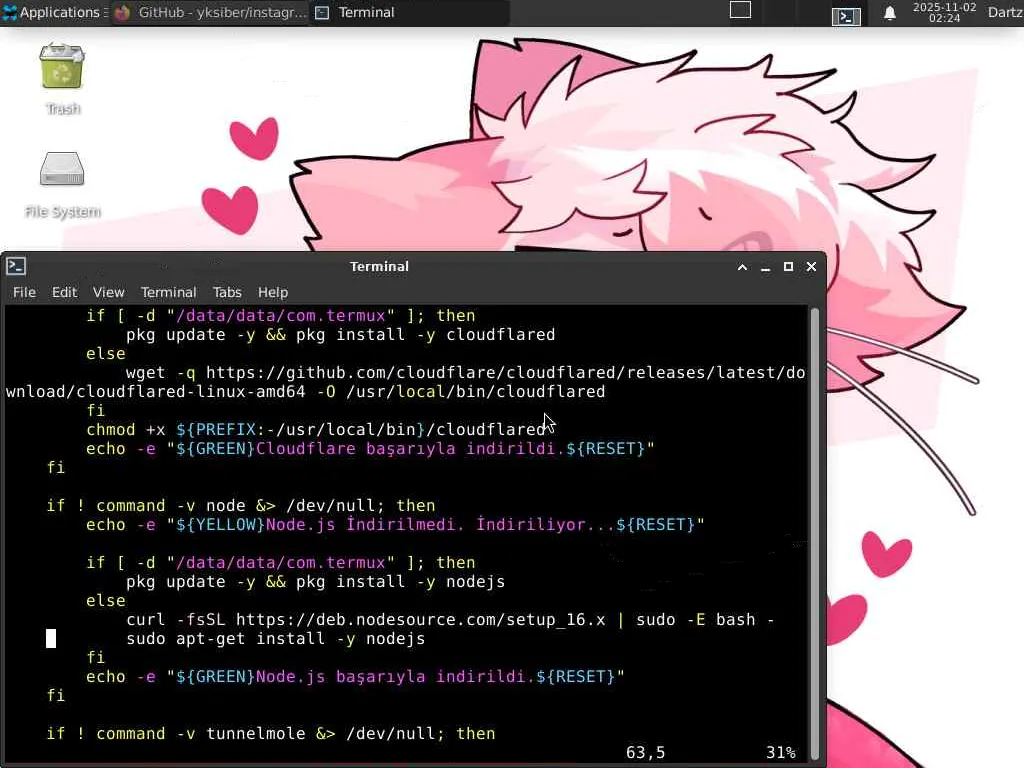The image size is (1024, 768).
Task: Open the Terminal menu in menu bar
Action: click(168, 292)
